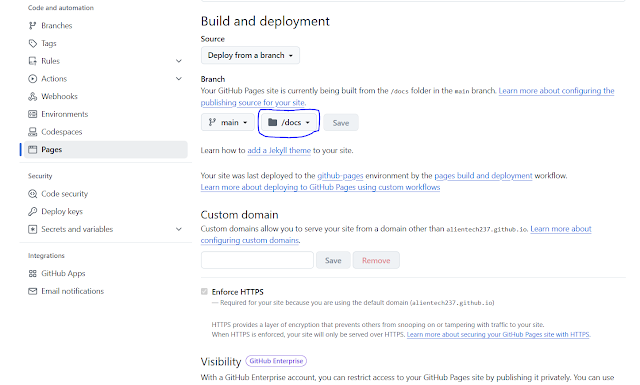
Task: Click the Environments server icon
Action: point(32,114)
